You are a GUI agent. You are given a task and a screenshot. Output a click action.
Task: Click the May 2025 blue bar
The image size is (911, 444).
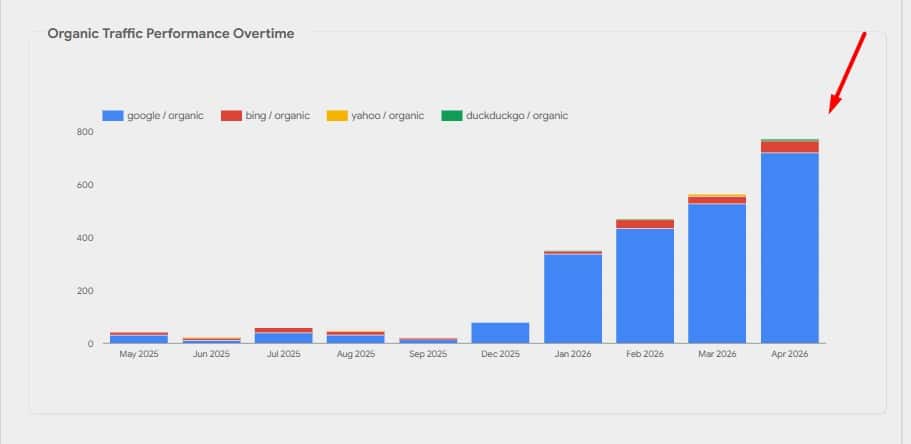tap(139, 339)
